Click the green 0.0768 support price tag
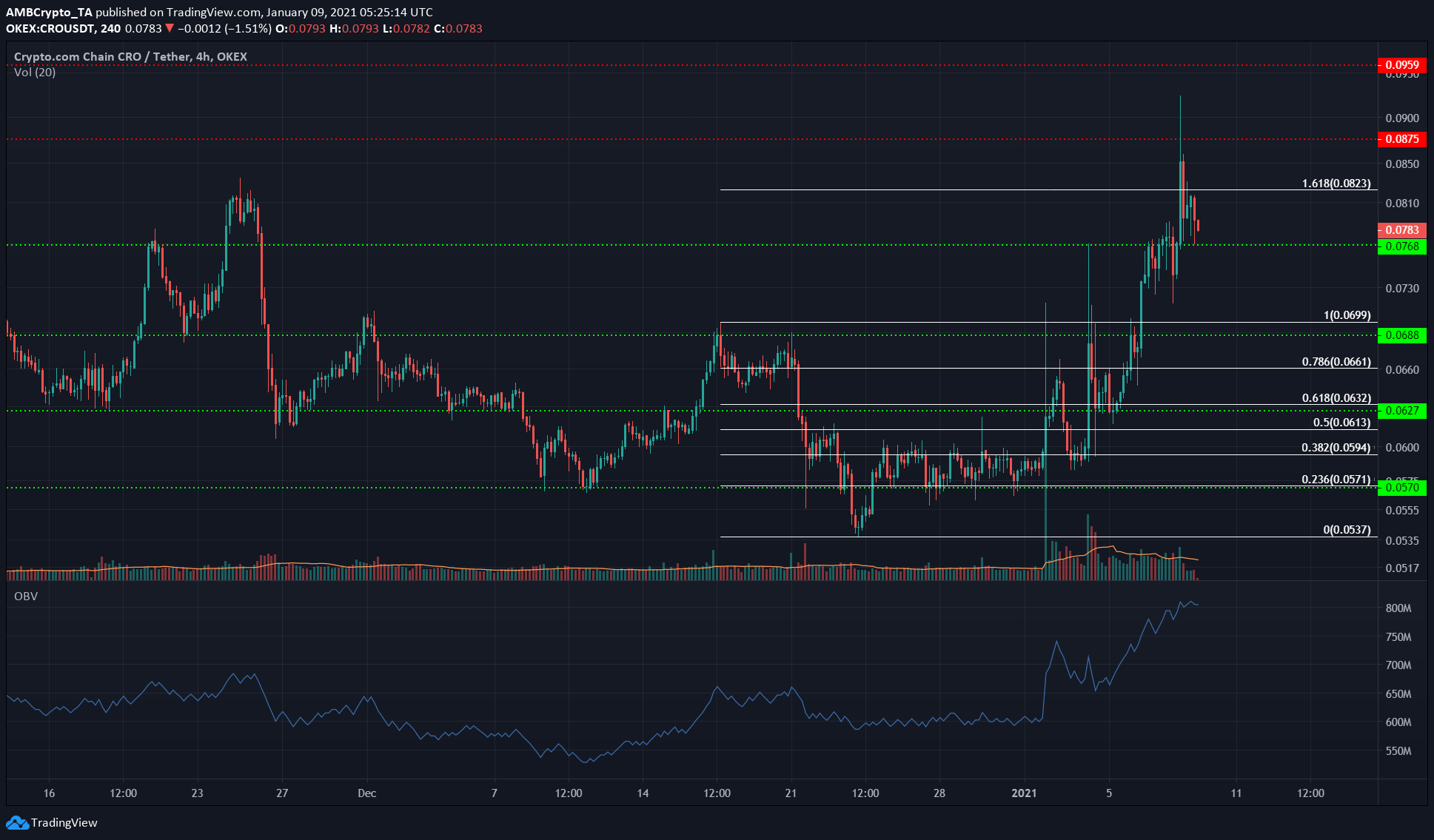1434x840 pixels. [x=1401, y=246]
